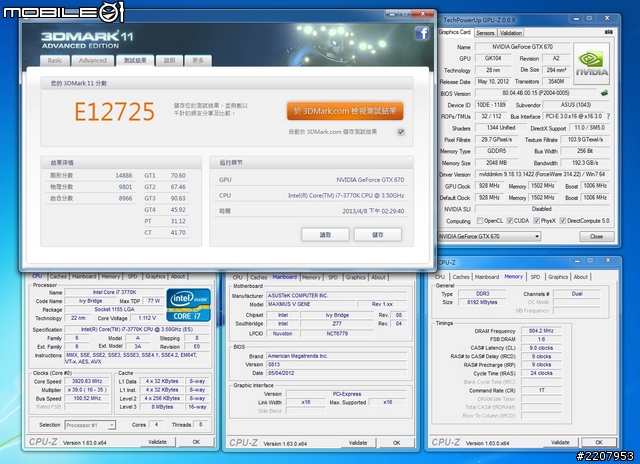Click the MAXIMUS V GENE model field
The width and height of the screenshot is (640, 464).
click(311, 304)
